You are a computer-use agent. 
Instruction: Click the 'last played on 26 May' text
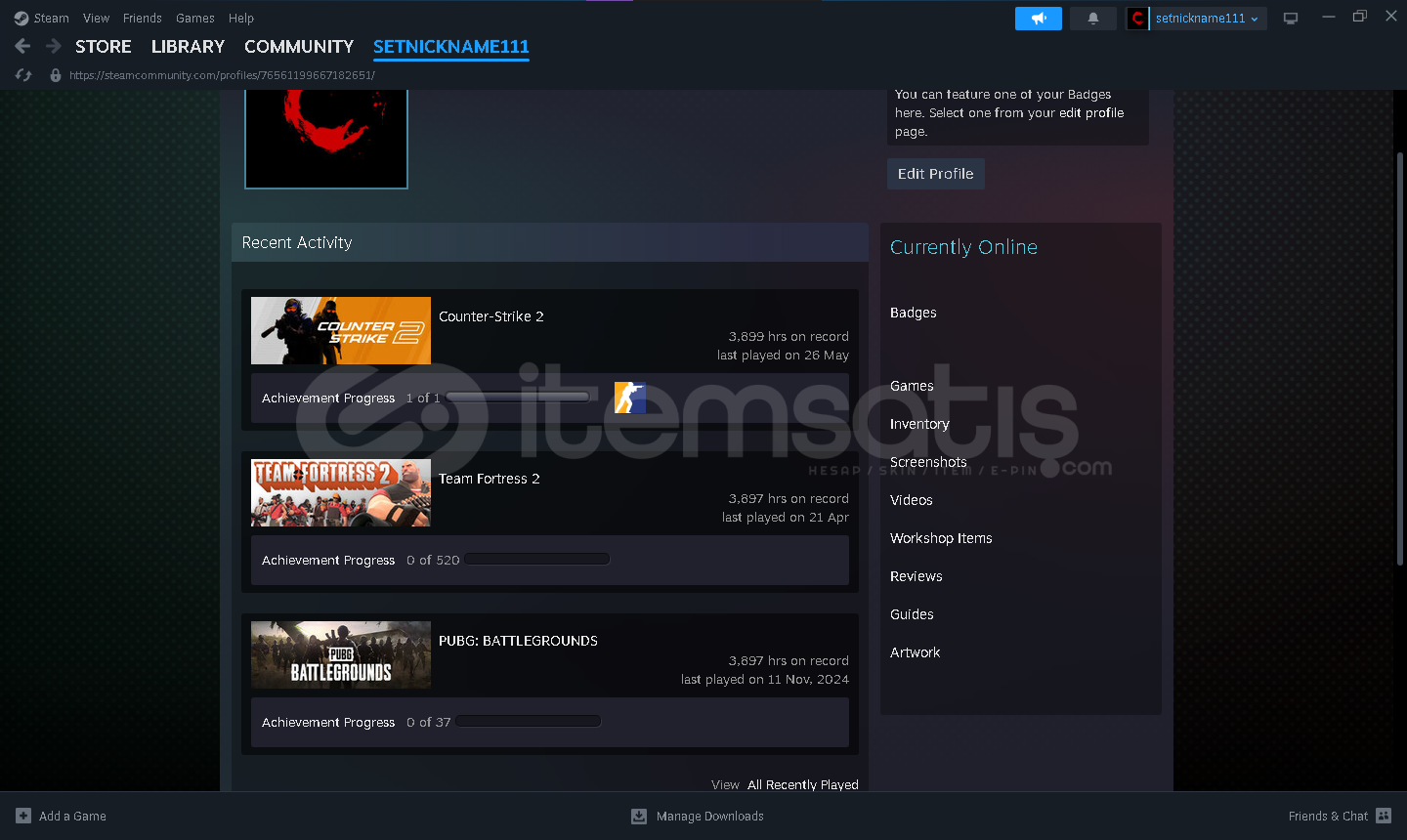(x=783, y=356)
